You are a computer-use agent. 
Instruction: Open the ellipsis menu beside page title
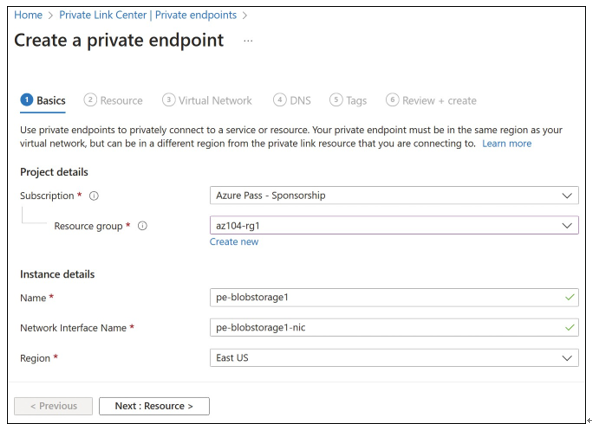(x=248, y=41)
